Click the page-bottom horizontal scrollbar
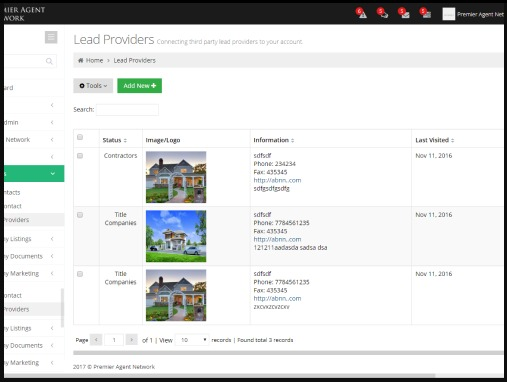The width and height of the screenshot is (507, 382). 220,375
